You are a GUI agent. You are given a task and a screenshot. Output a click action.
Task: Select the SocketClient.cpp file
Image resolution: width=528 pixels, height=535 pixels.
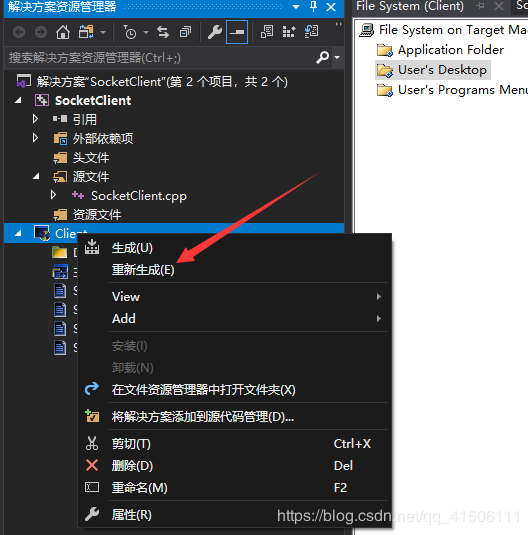coord(139,196)
